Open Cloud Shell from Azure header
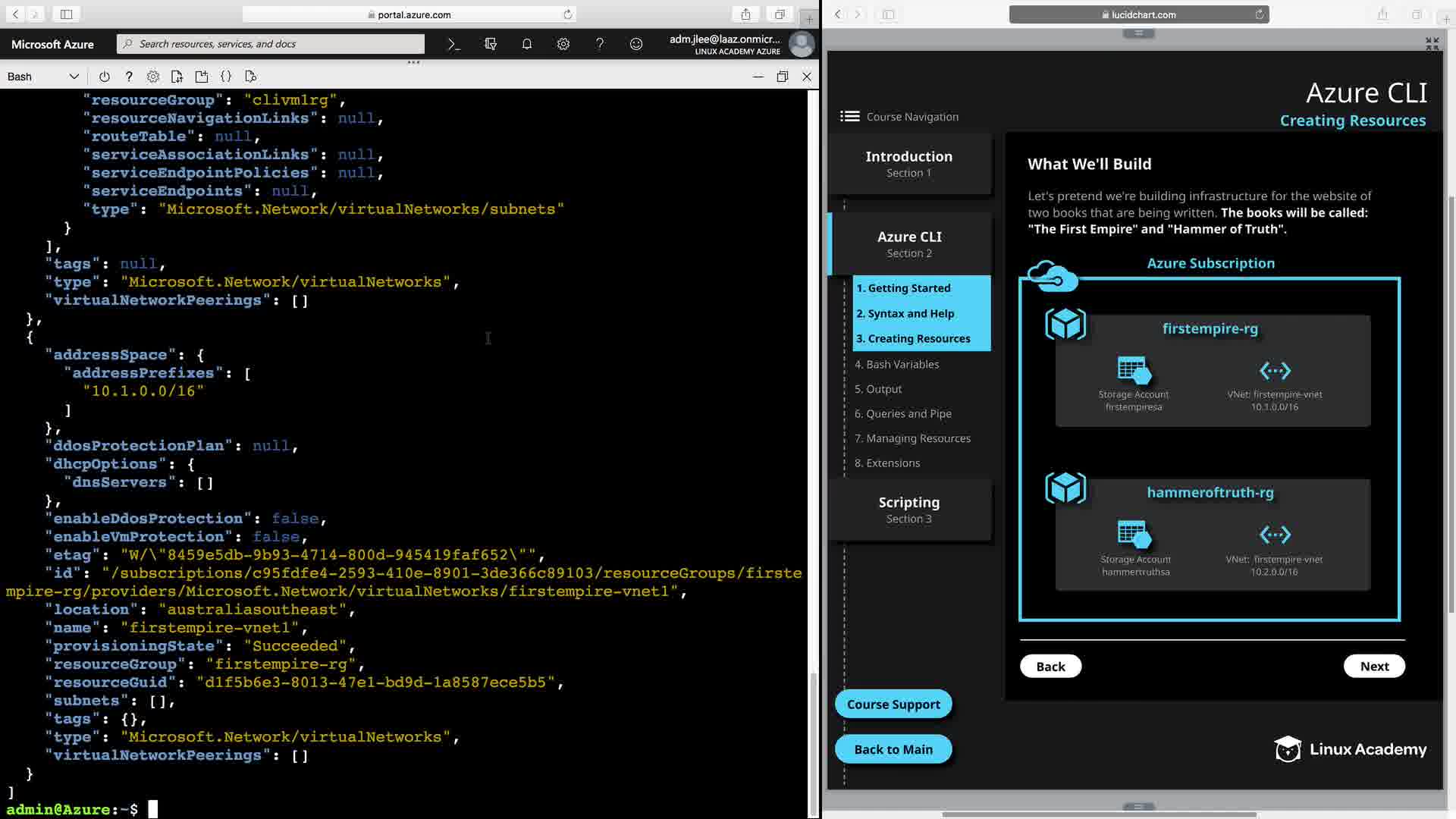The height and width of the screenshot is (819, 1456). click(x=453, y=44)
